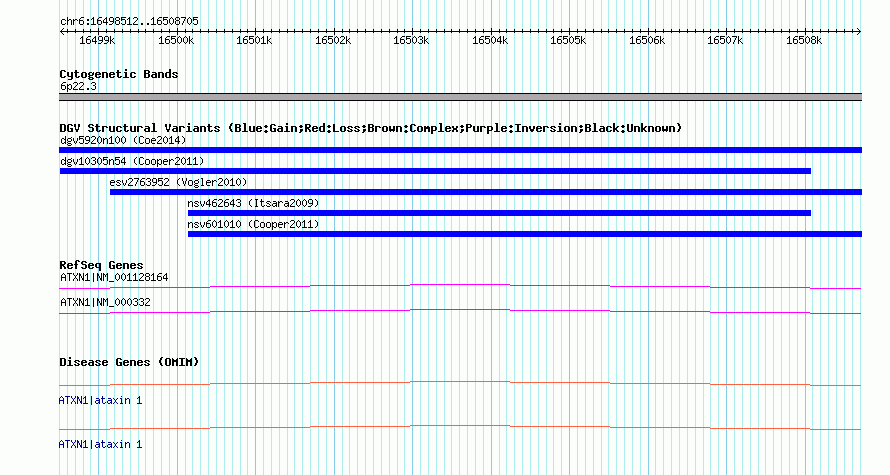Viewport: 890px width, 475px height.
Task: Click the DGV Structural Variants track heading
Action: (370, 128)
